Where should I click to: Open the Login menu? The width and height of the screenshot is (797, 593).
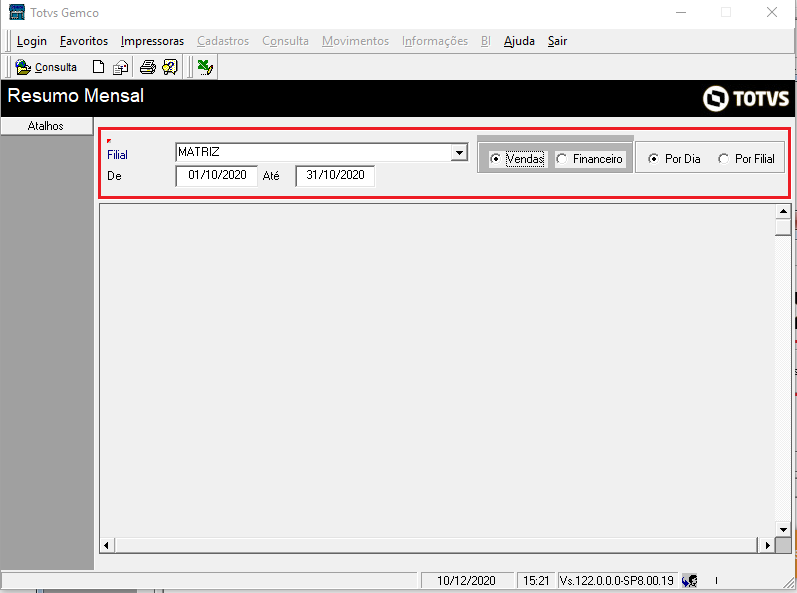(x=32, y=41)
